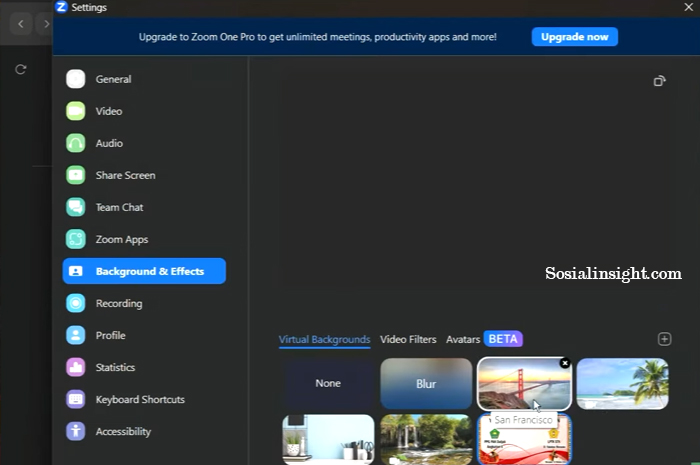
Task: Switch to the Avatars tab
Action: click(x=463, y=339)
